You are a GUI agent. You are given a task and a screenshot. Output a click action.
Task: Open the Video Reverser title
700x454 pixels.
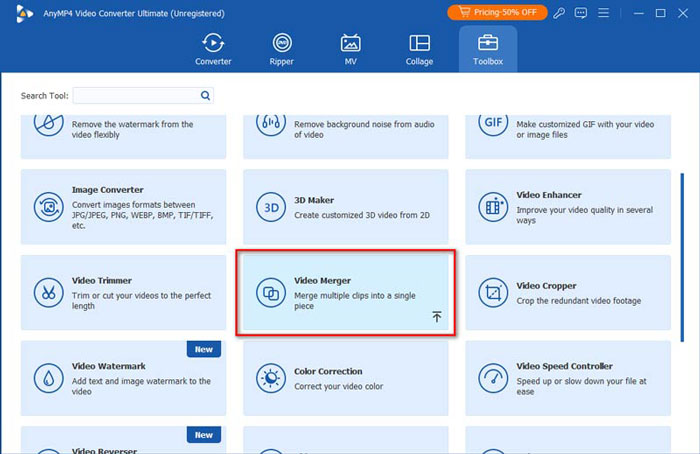coord(104,450)
